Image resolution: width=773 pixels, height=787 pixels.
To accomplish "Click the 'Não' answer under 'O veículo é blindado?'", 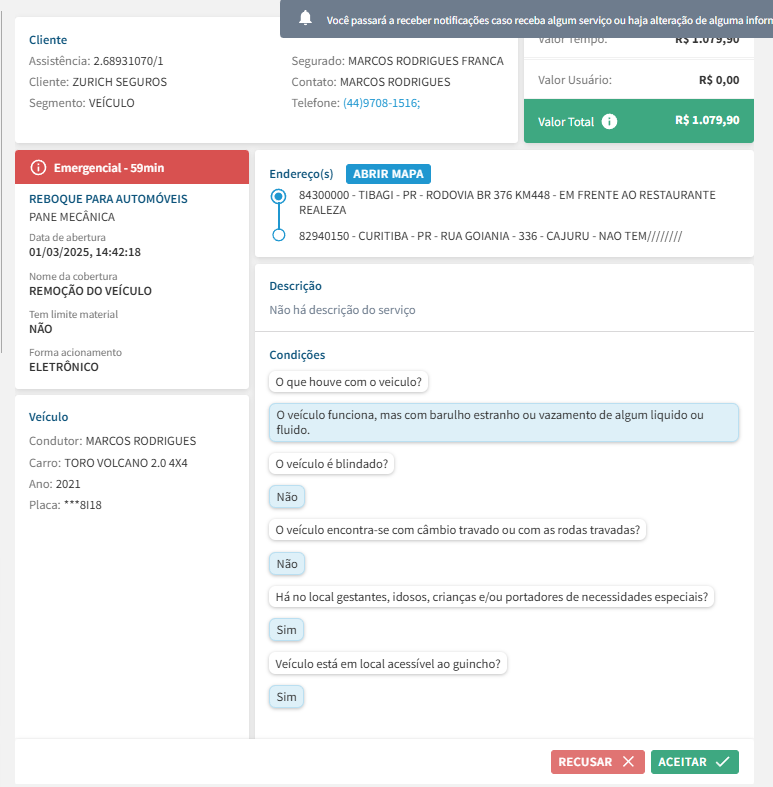I will click(x=287, y=496).
